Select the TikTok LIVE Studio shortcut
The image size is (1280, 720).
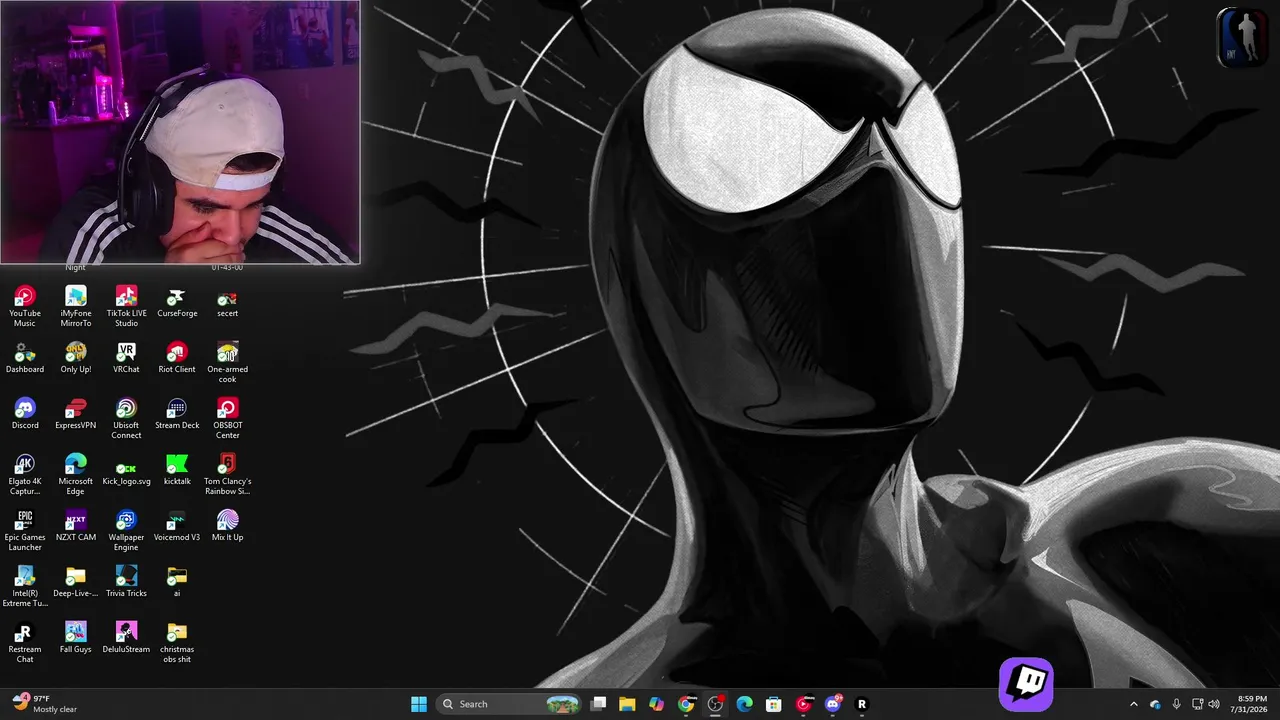coord(126,306)
